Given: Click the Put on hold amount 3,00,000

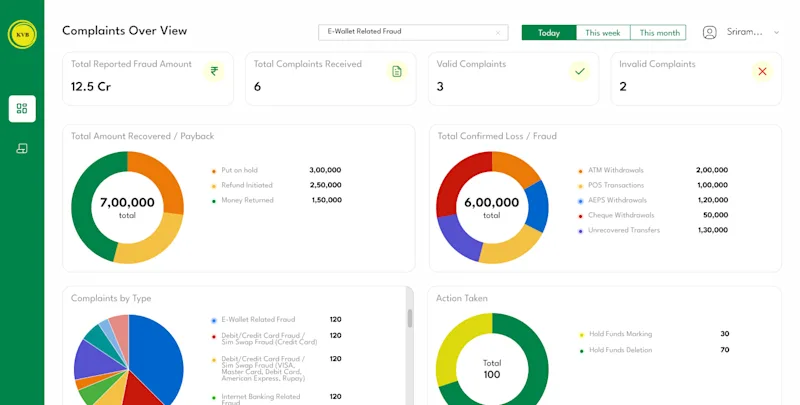Looking at the screenshot, I should click(x=325, y=170).
